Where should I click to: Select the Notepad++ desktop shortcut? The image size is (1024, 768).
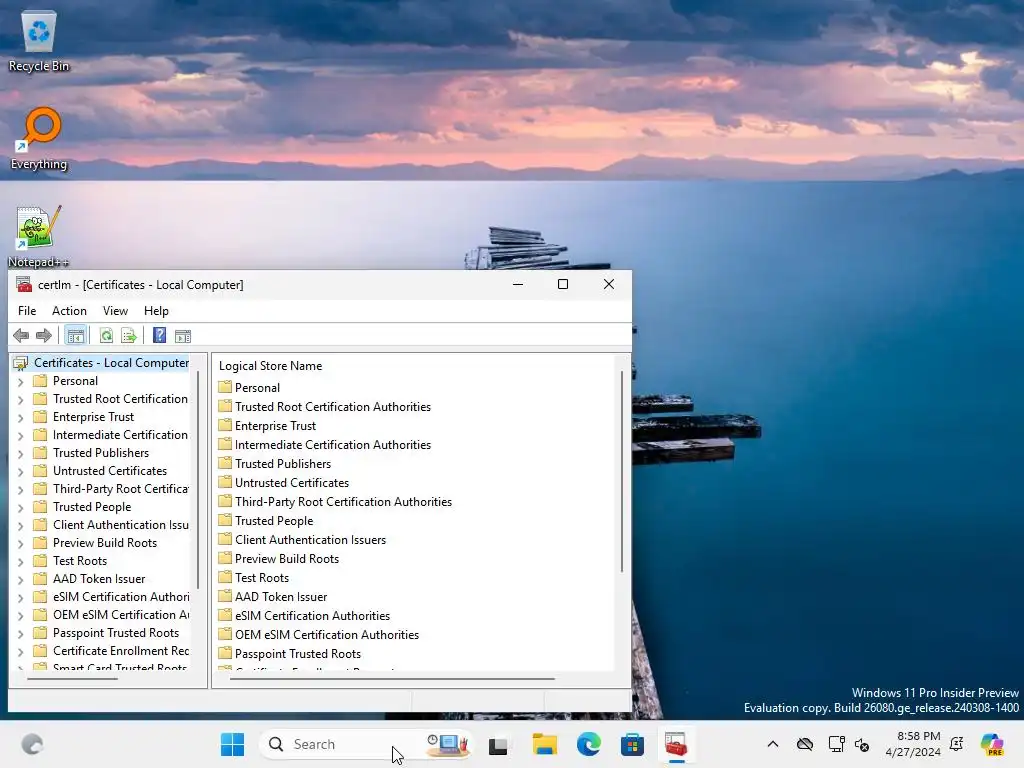[39, 236]
